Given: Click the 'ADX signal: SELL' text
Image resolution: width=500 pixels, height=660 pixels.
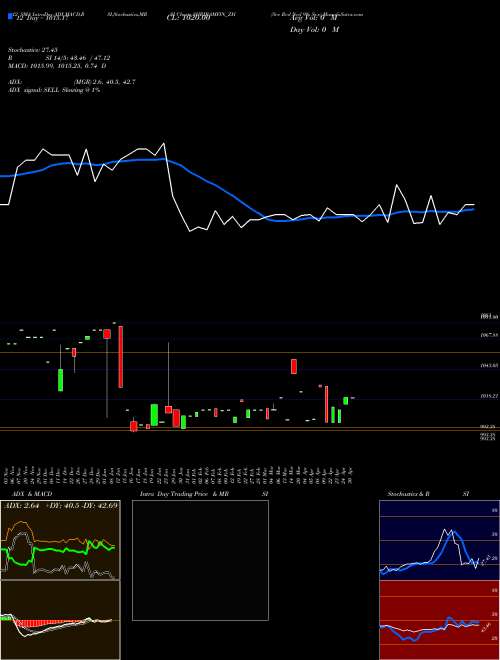Looking at the screenshot, I should (x=54, y=90).
